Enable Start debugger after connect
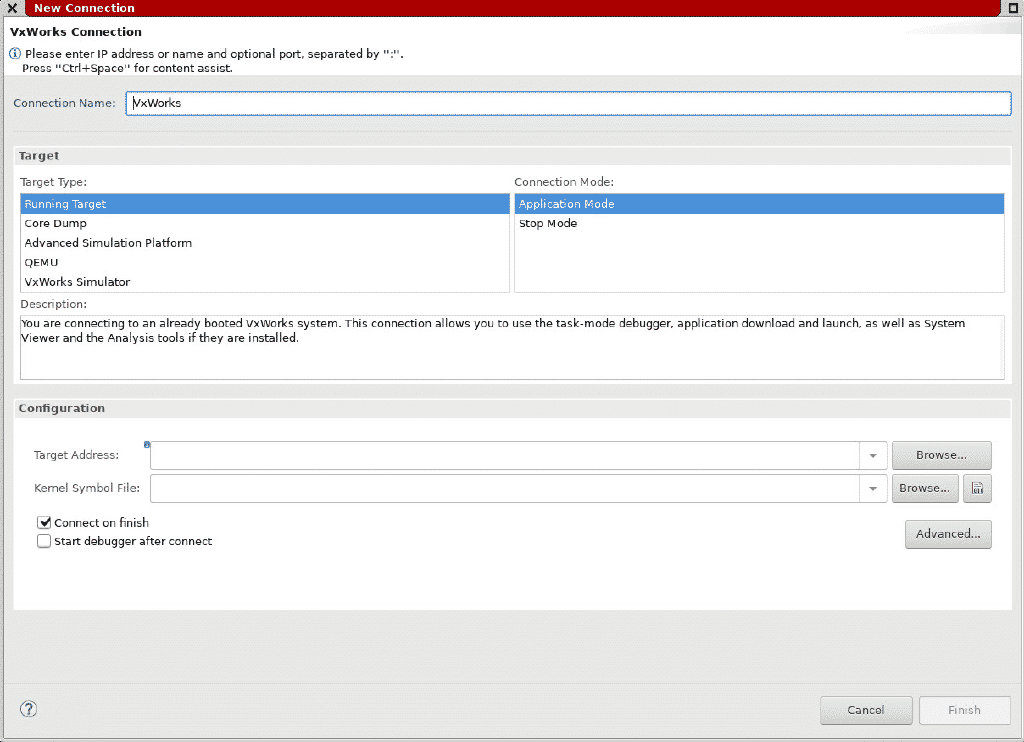Screen dimensions: 1024x742 pyautogui.click(x=44, y=541)
